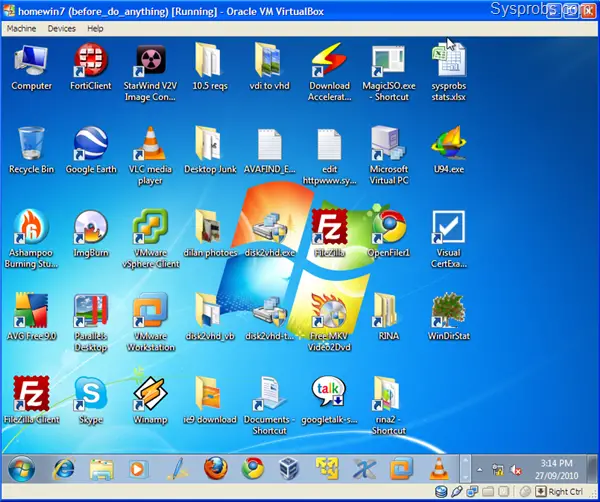This screenshot has height=502, width=600.
Task: Launch Google Chrome from the taskbar
Action: tap(253, 469)
